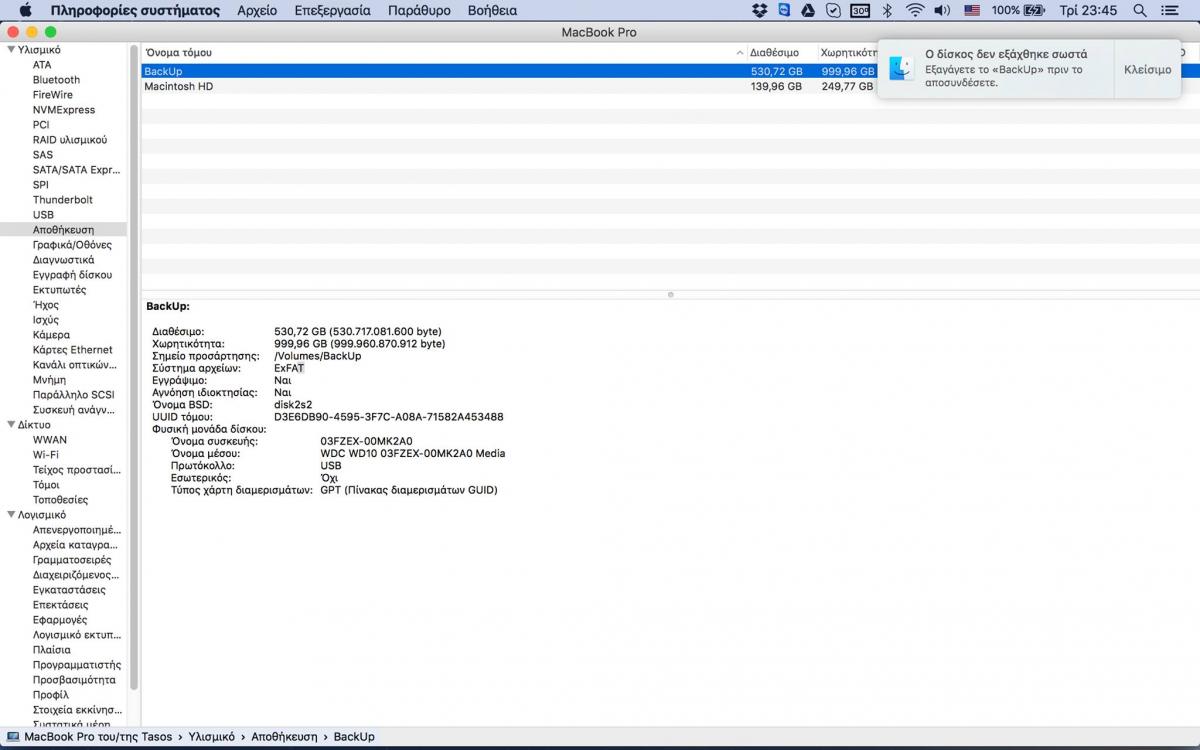Click the MacBook icon in the path bar
The image size is (1200, 750).
click(x=13, y=737)
